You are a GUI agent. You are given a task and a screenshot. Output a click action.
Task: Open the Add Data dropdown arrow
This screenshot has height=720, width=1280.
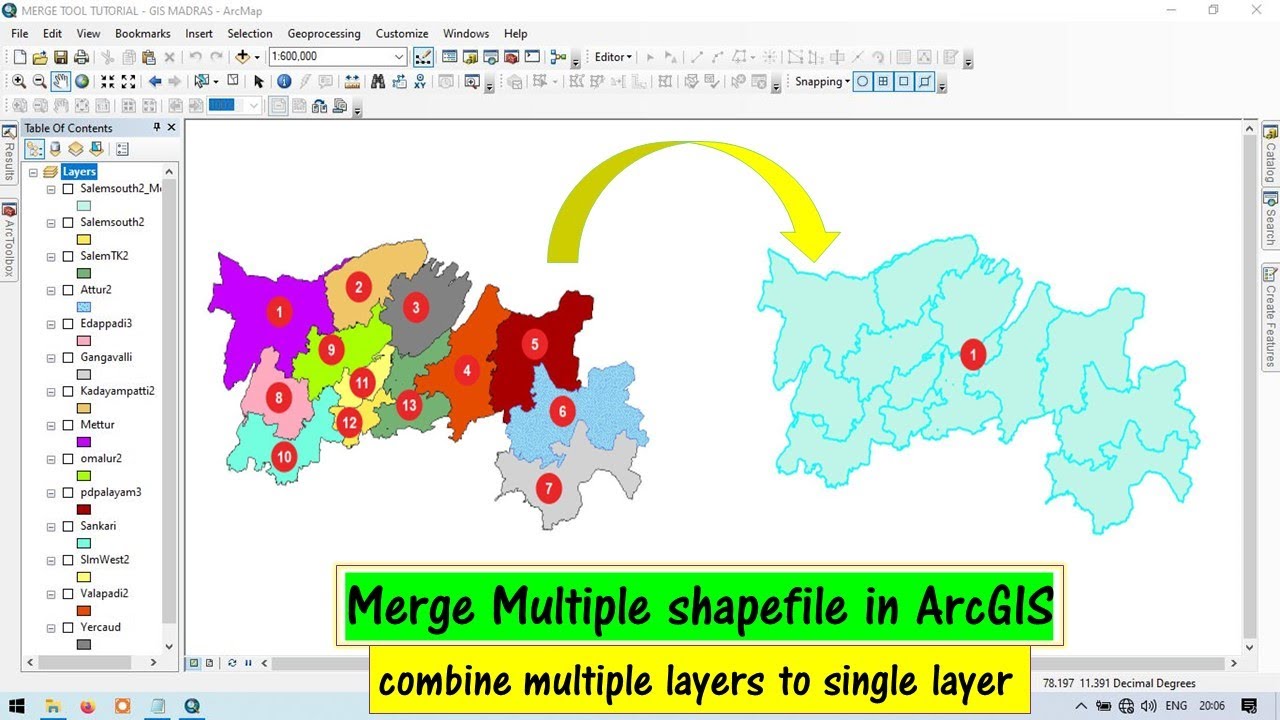[x=257, y=57]
